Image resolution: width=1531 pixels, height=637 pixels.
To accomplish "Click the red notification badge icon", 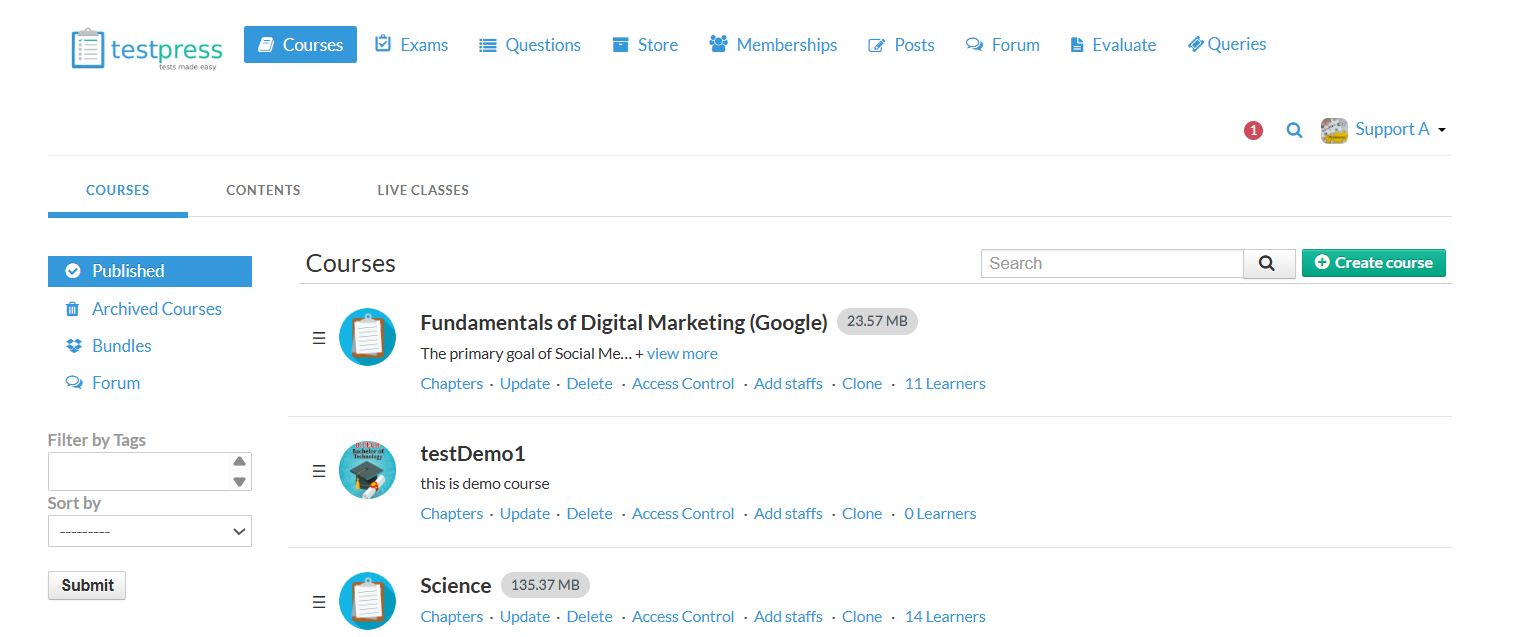I will pos(1253,130).
